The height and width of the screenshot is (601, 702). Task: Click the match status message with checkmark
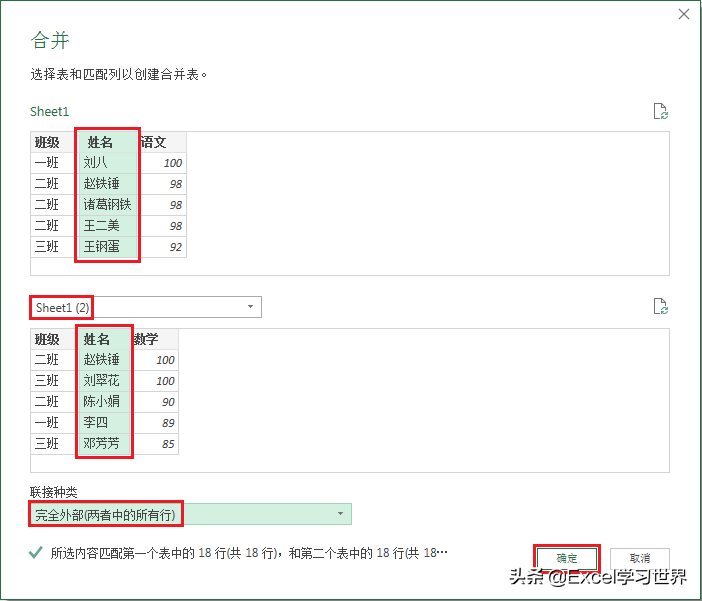click(x=238, y=553)
